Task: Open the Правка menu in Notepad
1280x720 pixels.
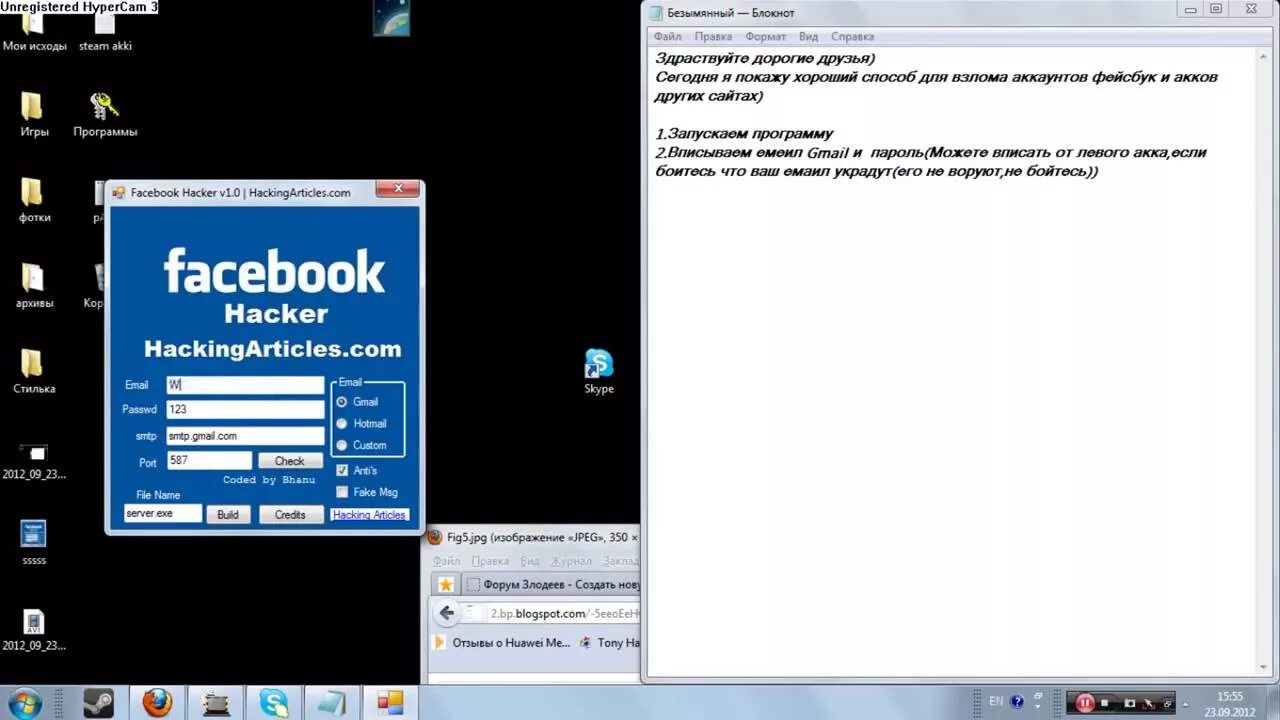Action: [x=713, y=37]
